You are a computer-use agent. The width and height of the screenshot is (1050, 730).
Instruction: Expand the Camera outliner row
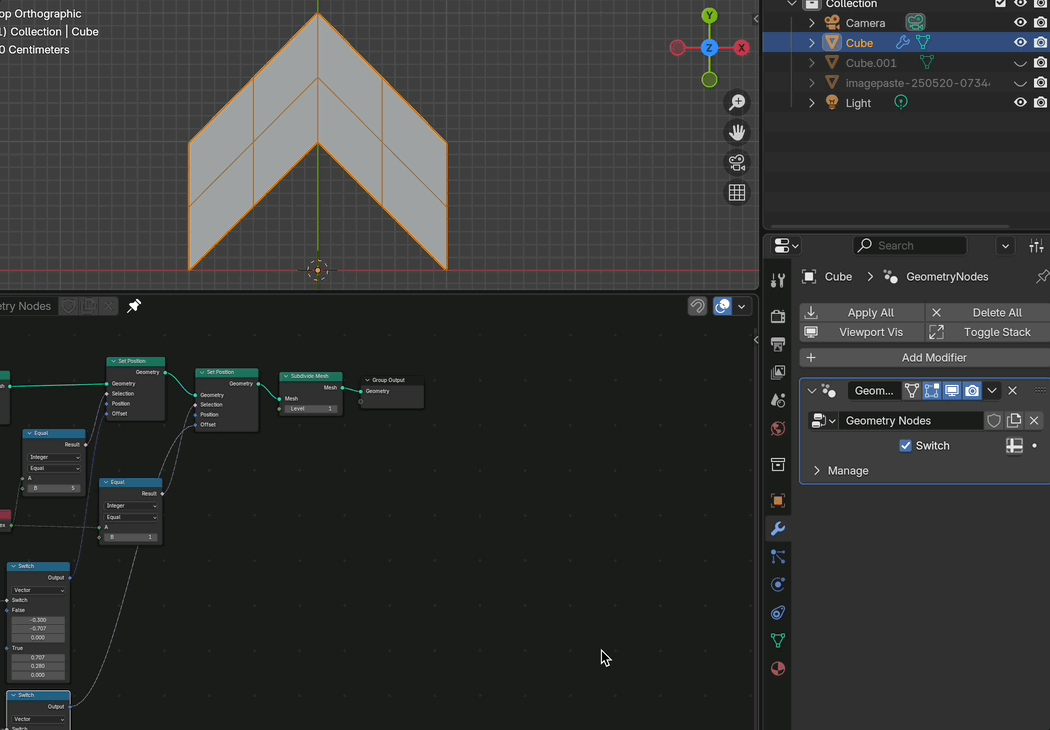tap(812, 23)
